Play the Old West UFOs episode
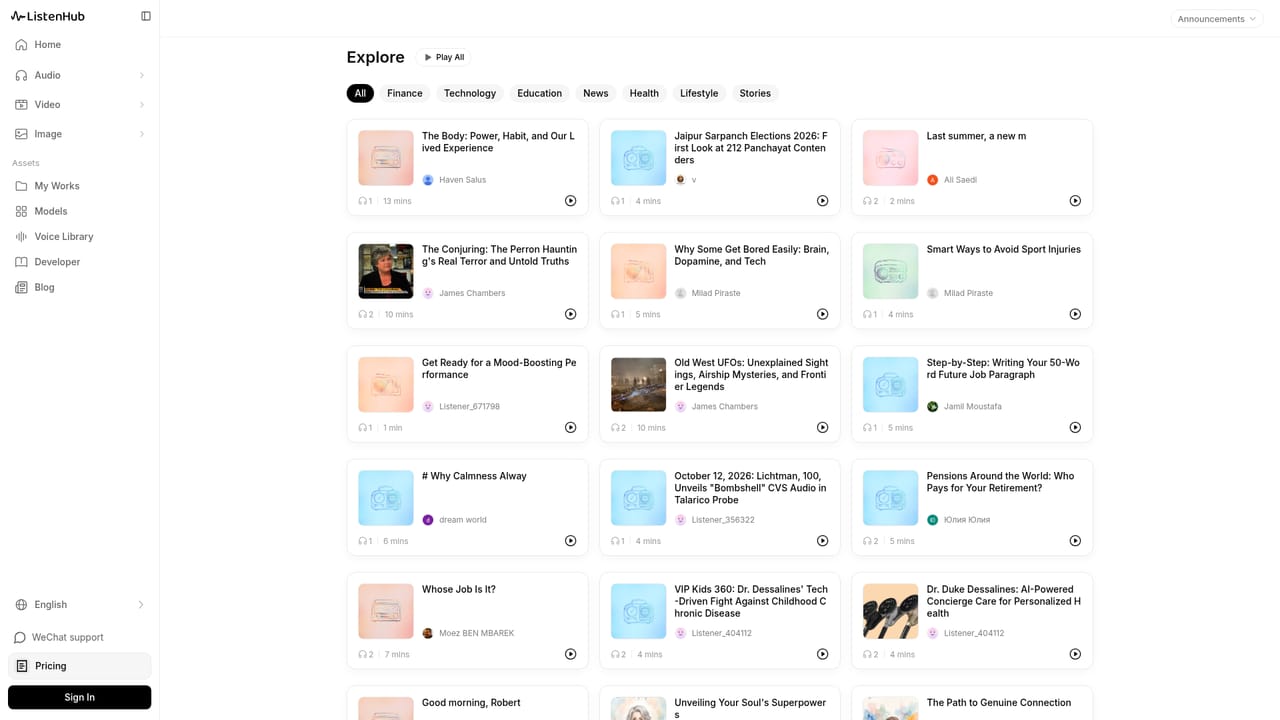The image size is (1280, 720). tap(822, 427)
